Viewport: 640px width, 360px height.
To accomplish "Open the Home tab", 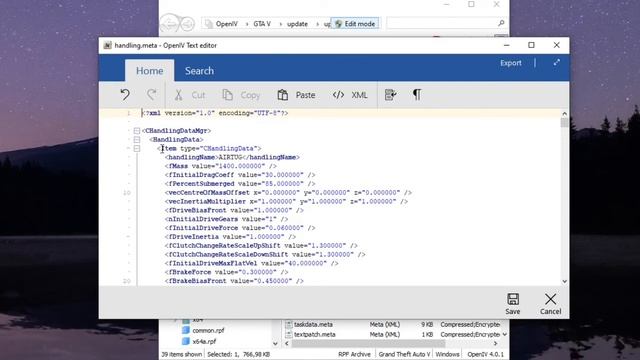I will tap(149, 71).
